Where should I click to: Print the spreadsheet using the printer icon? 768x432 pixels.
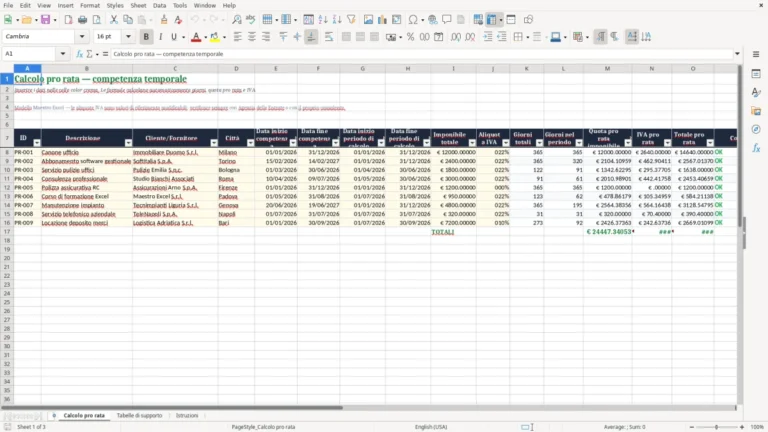click(x=82, y=20)
